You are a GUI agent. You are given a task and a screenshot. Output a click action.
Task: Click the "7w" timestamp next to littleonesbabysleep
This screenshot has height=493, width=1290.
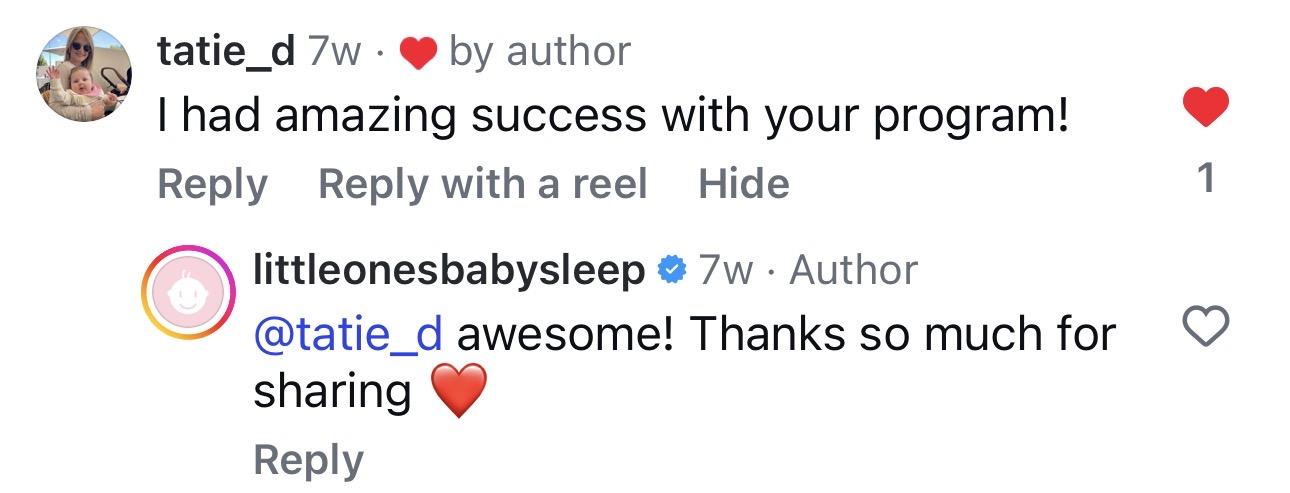pyautogui.click(x=725, y=271)
